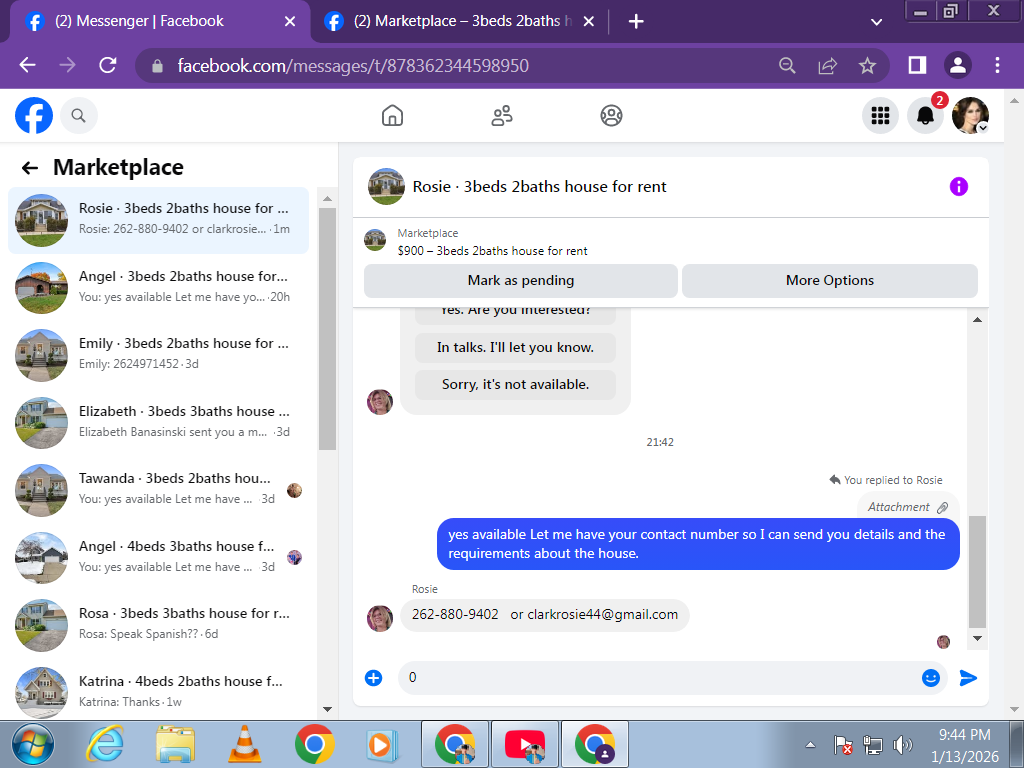Viewport: 1024px width, 768px height.
Task: Bookmark this page with the star icon
Action: tap(867, 65)
